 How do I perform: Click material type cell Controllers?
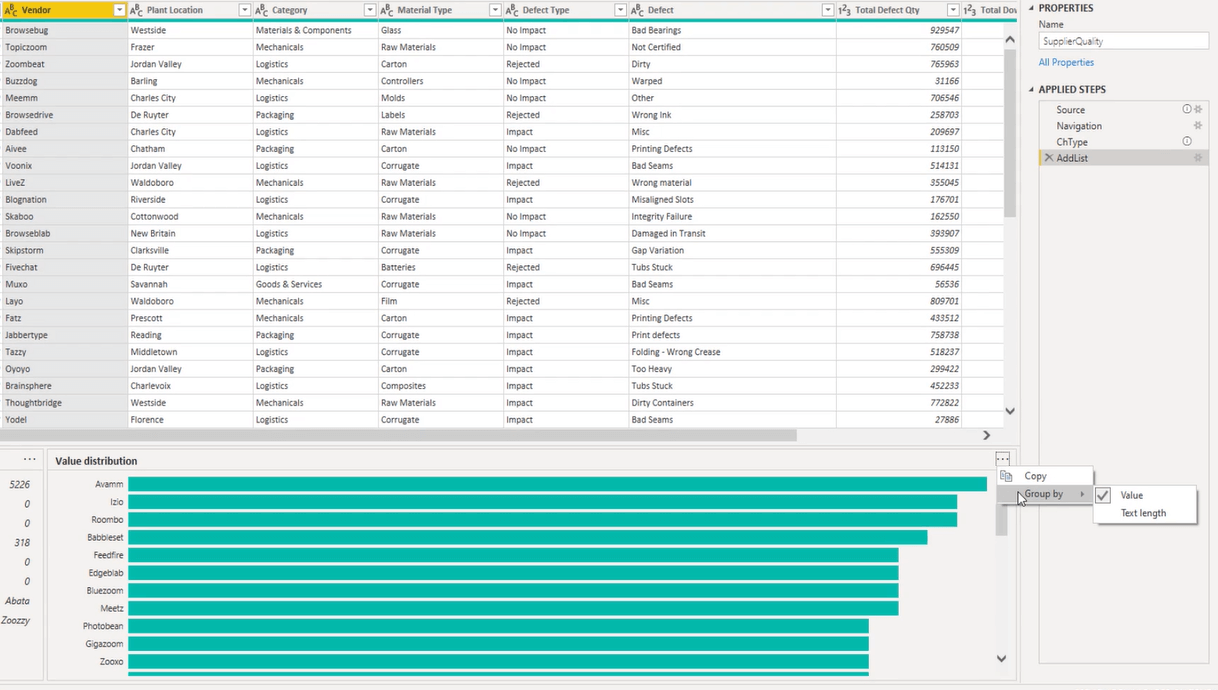[440, 81]
